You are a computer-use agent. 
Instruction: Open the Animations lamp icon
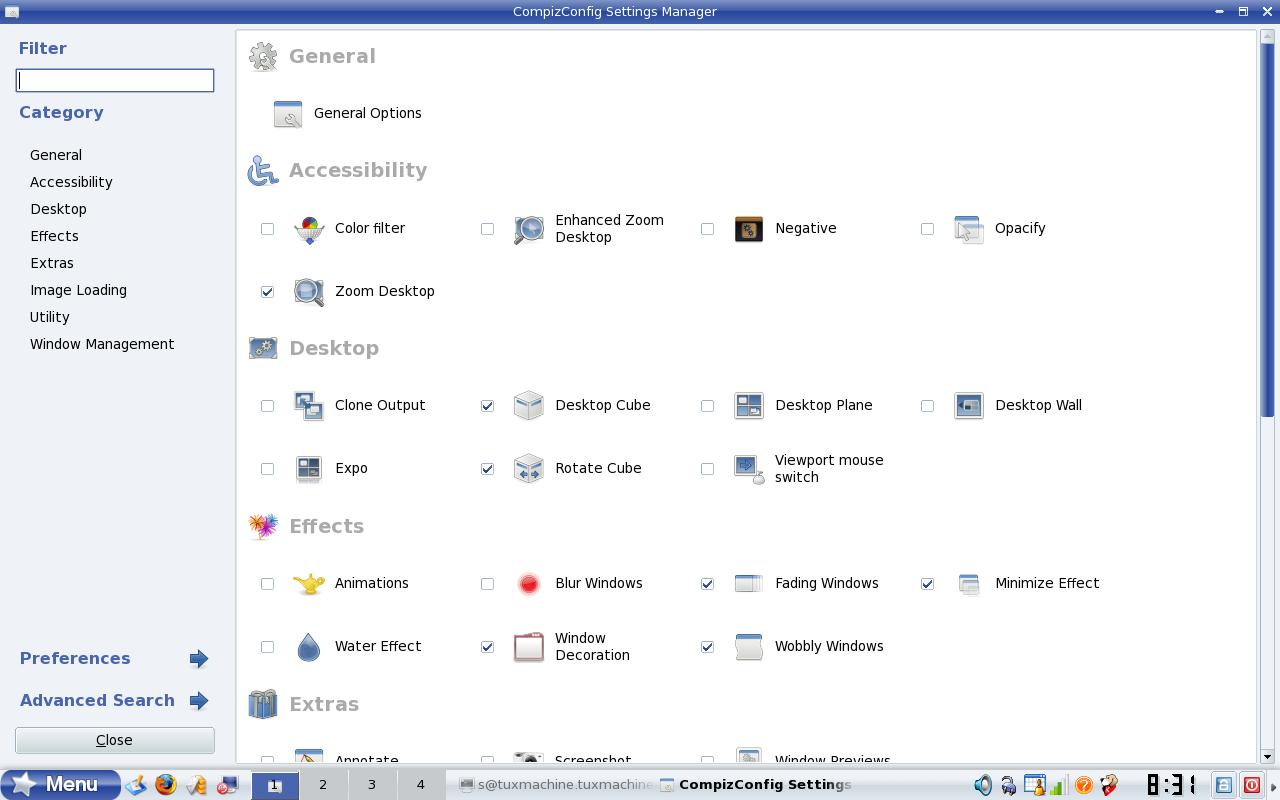coord(309,584)
